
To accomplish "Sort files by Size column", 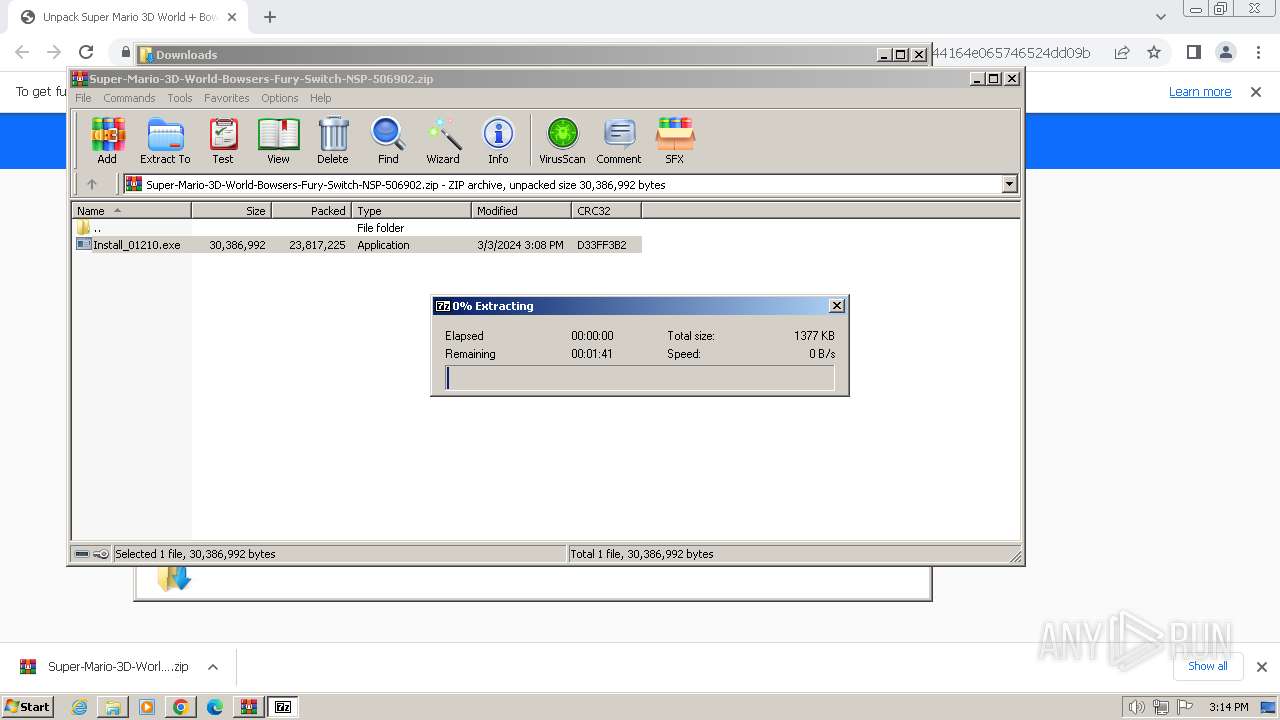I will (231, 211).
